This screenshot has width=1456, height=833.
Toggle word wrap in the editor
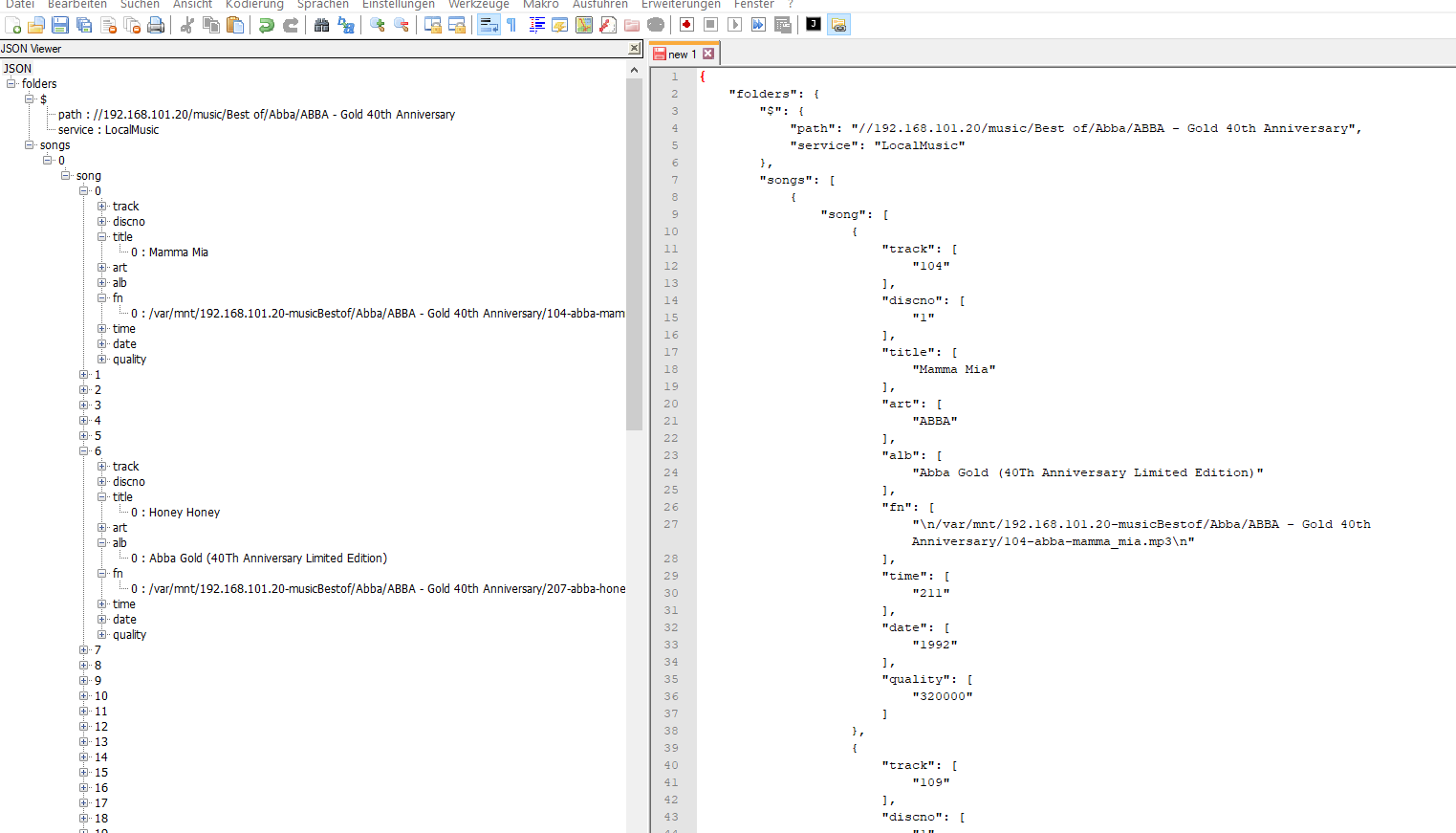pos(489,25)
